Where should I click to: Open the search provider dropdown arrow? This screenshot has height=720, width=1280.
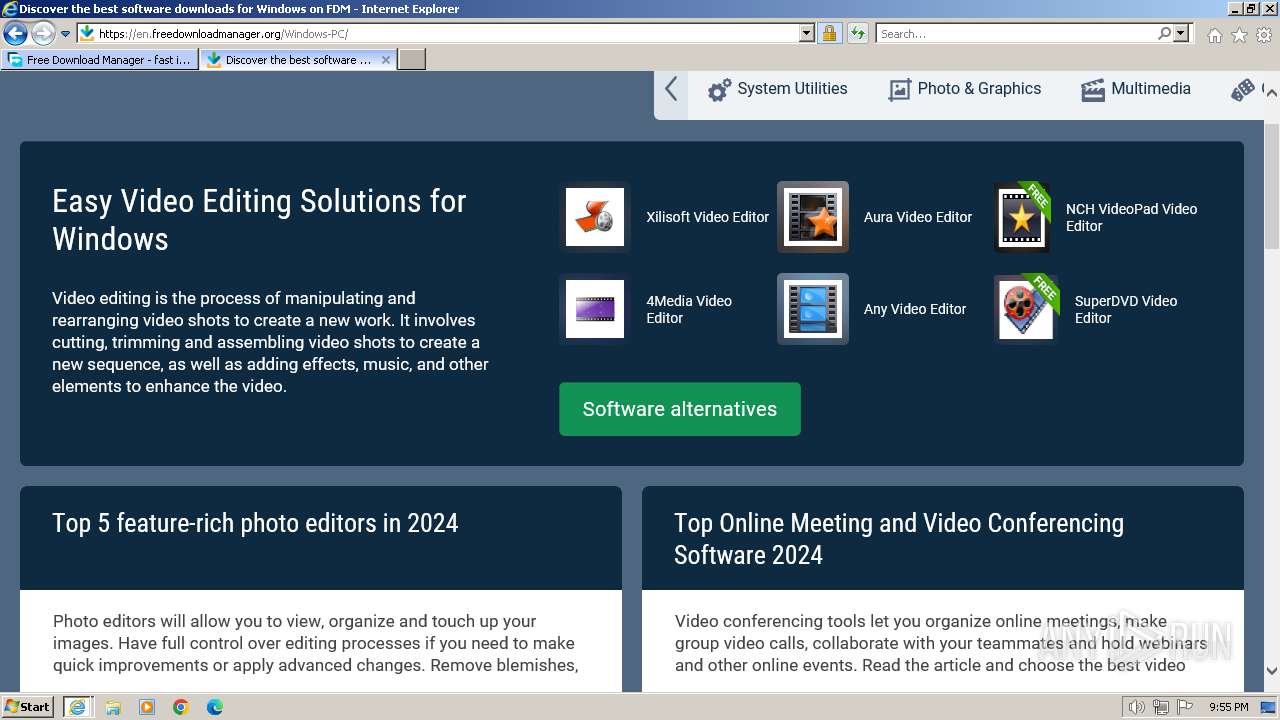tap(1181, 34)
